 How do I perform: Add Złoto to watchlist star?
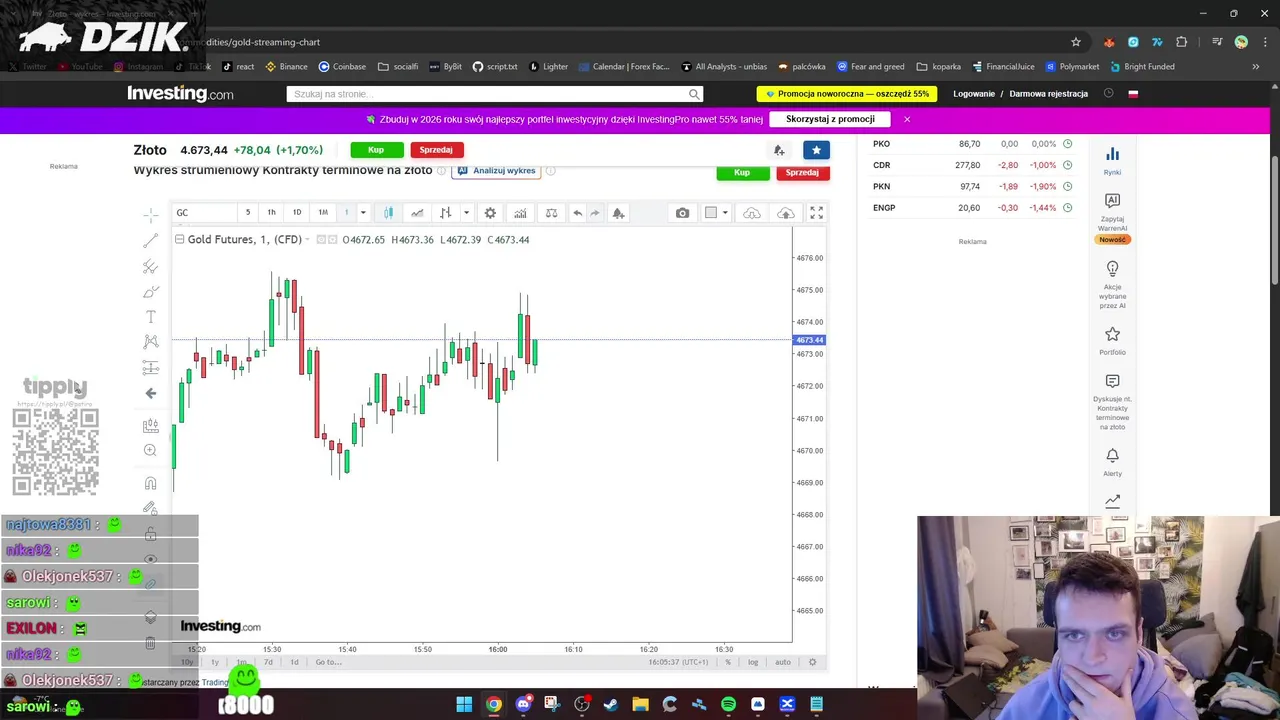[816, 150]
